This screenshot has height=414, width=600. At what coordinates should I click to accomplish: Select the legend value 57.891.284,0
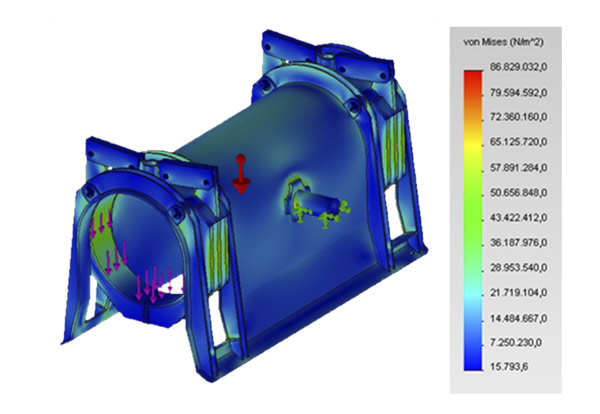[518, 168]
